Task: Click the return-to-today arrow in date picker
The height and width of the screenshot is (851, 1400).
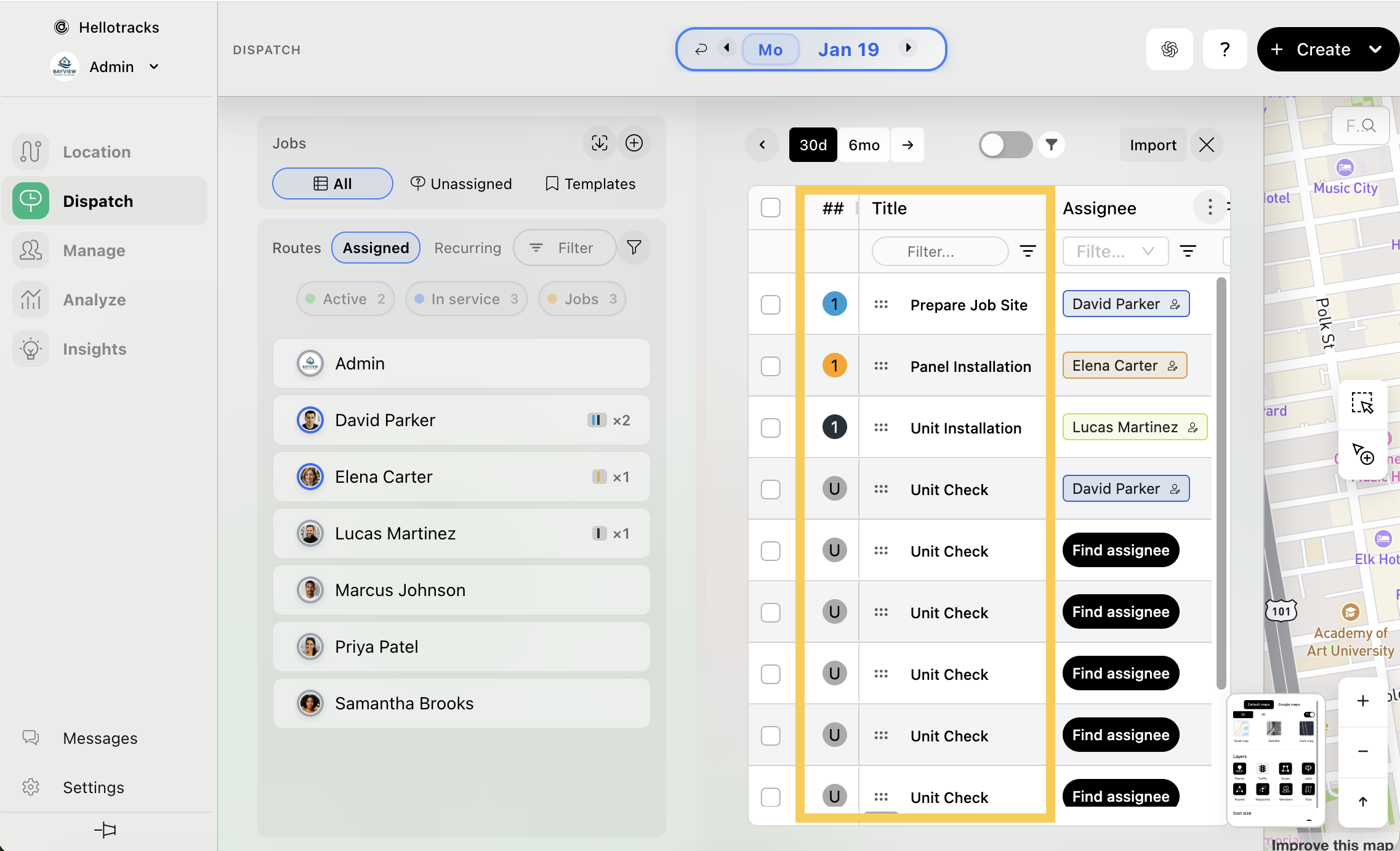Action: [701, 49]
